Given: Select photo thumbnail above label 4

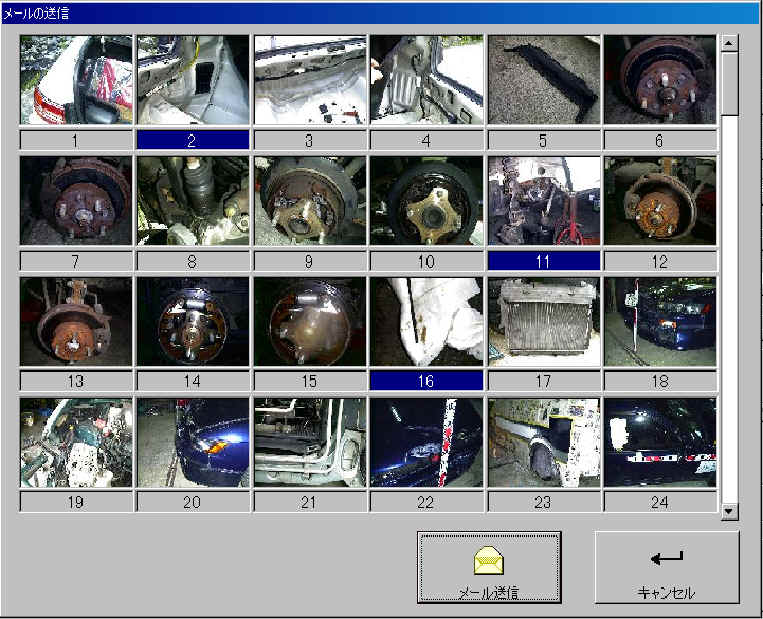Looking at the screenshot, I should [x=427, y=80].
